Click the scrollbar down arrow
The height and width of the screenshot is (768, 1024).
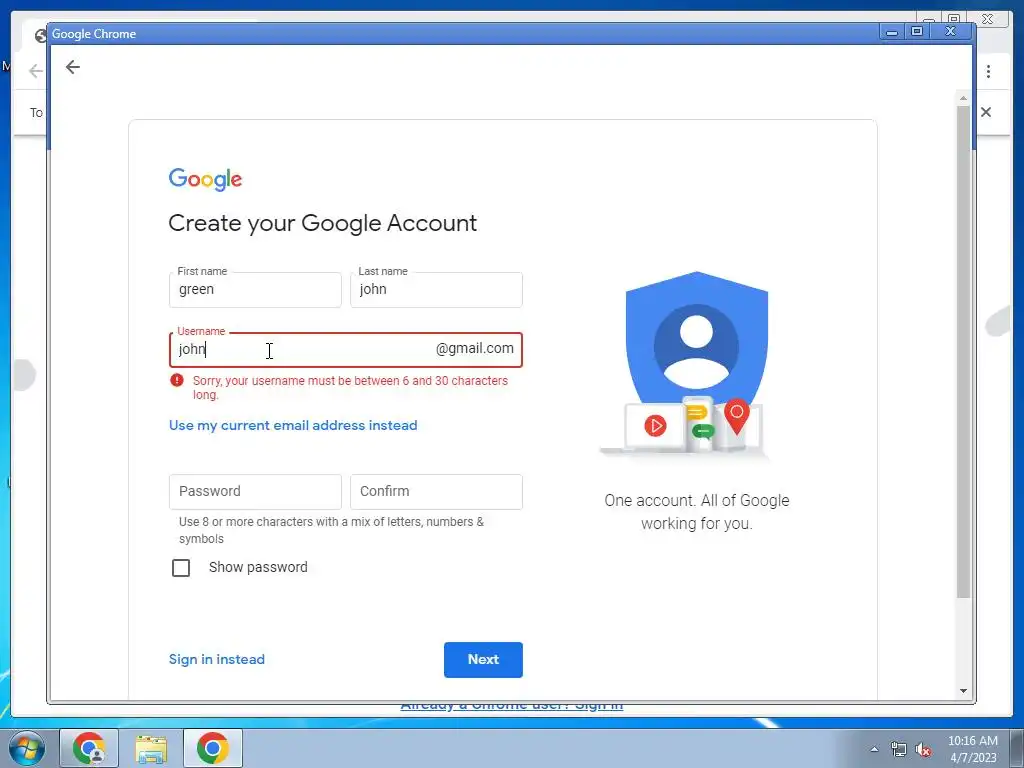(x=963, y=691)
